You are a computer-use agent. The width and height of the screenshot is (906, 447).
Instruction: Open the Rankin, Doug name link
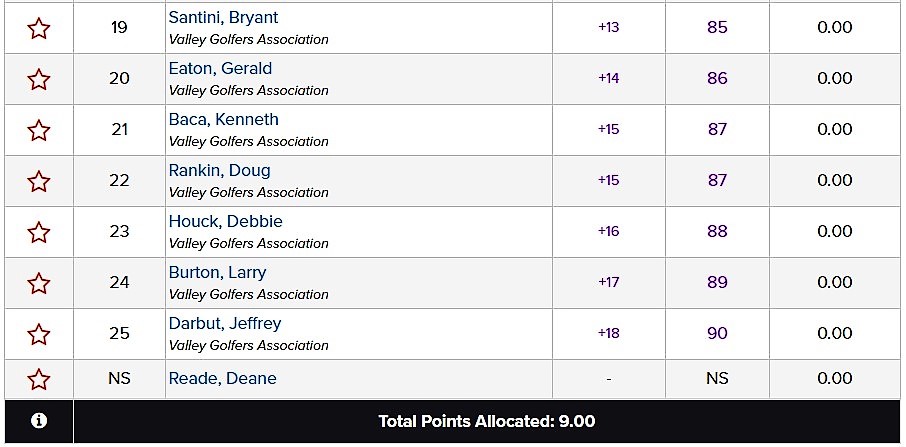pos(220,170)
